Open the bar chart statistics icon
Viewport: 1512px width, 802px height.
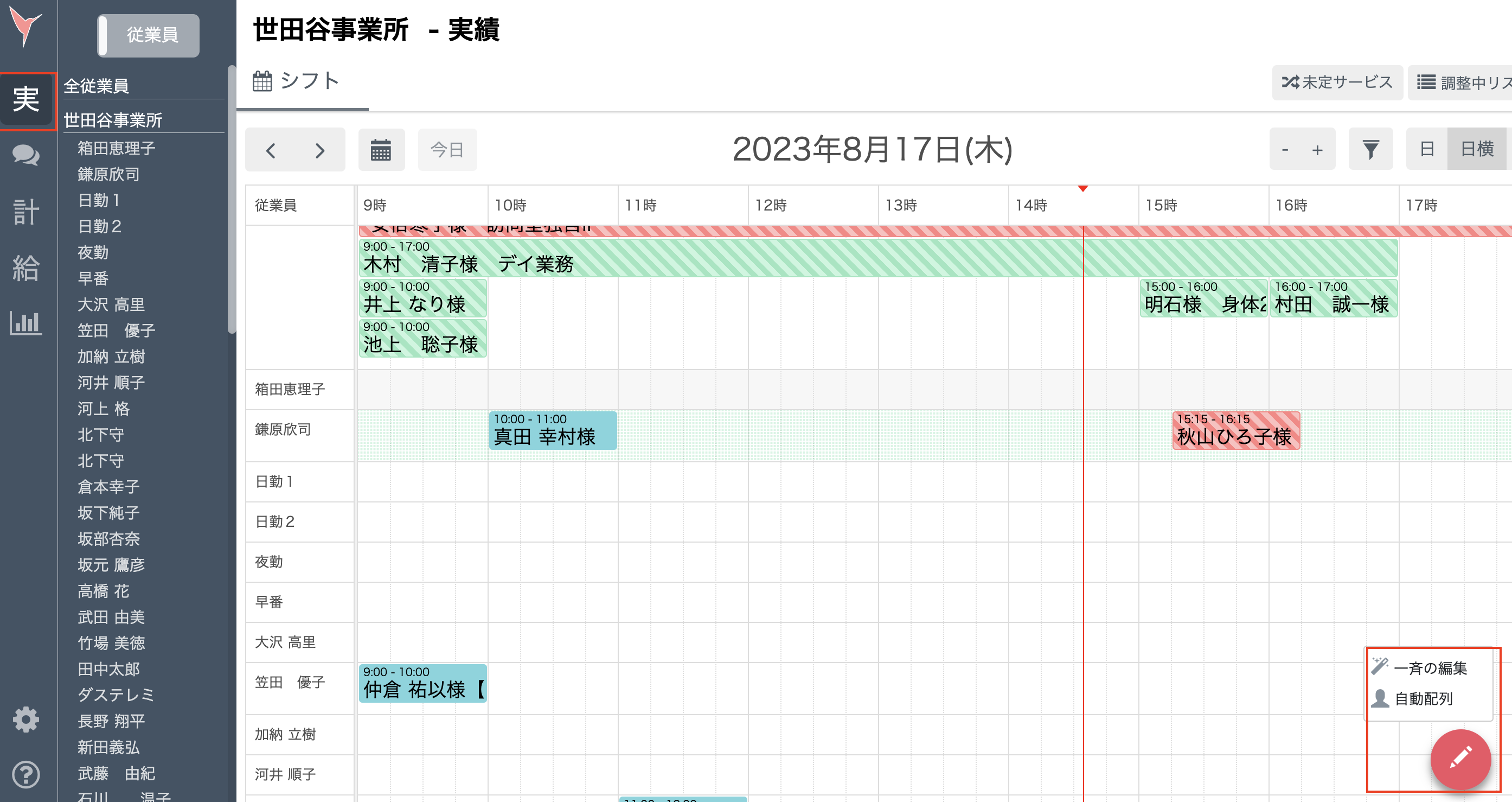coord(26,323)
